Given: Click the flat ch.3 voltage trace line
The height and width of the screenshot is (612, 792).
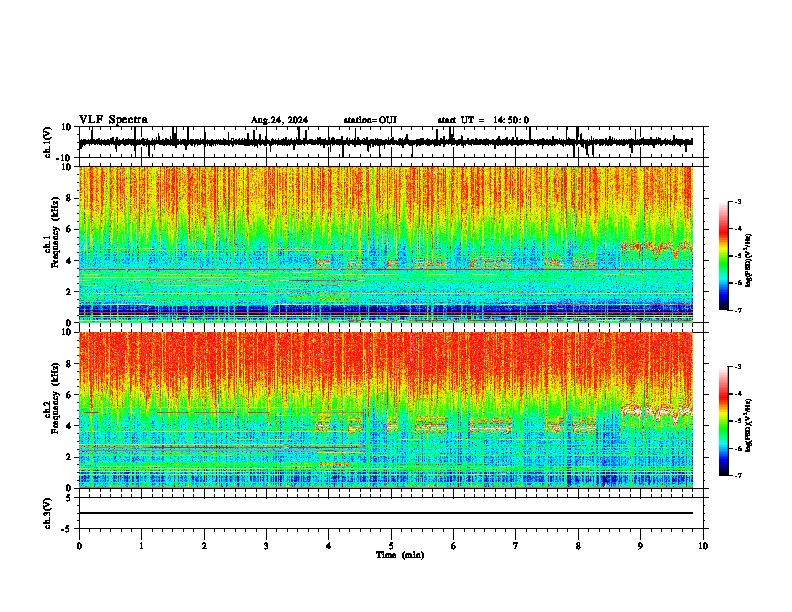Looking at the screenshot, I should click(386, 513).
